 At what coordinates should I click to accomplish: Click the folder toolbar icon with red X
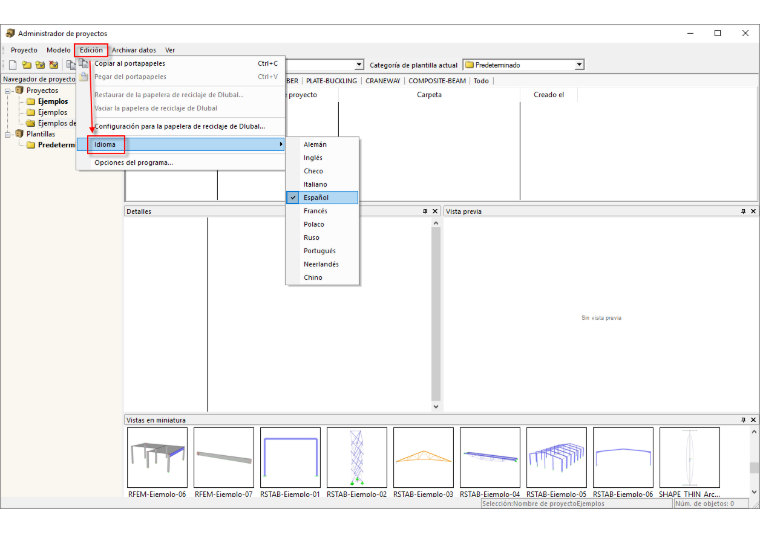point(54,65)
